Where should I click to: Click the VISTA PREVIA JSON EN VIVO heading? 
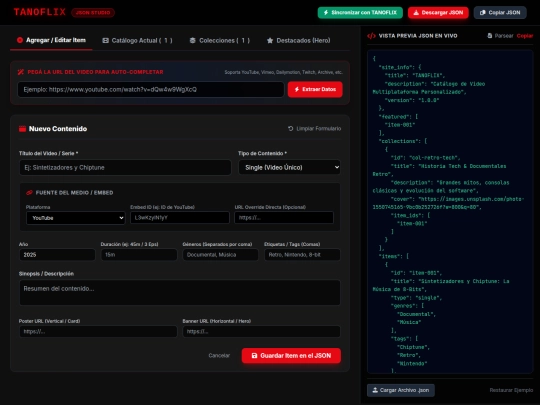pyautogui.click(x=418, y=36)
